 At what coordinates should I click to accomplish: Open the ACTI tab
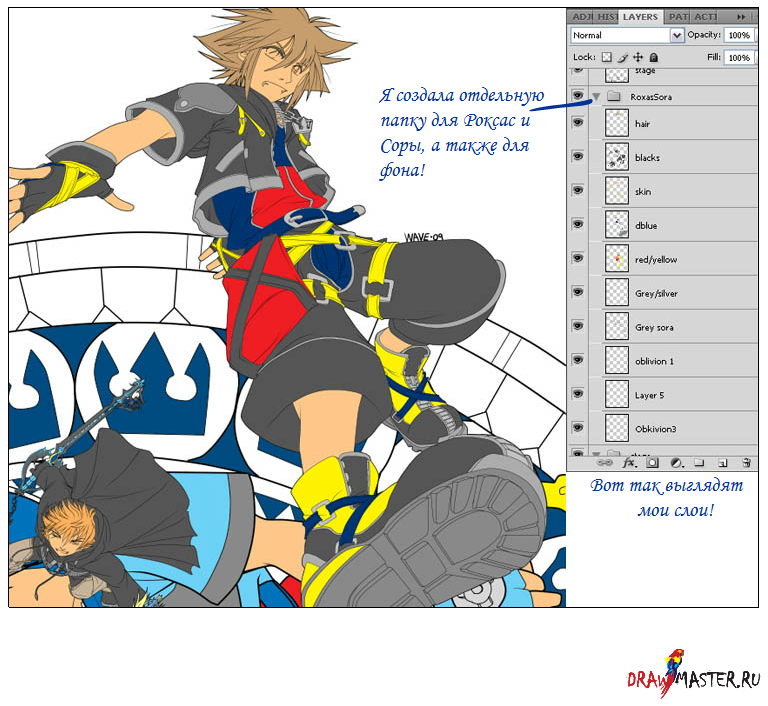click(705, 17)
